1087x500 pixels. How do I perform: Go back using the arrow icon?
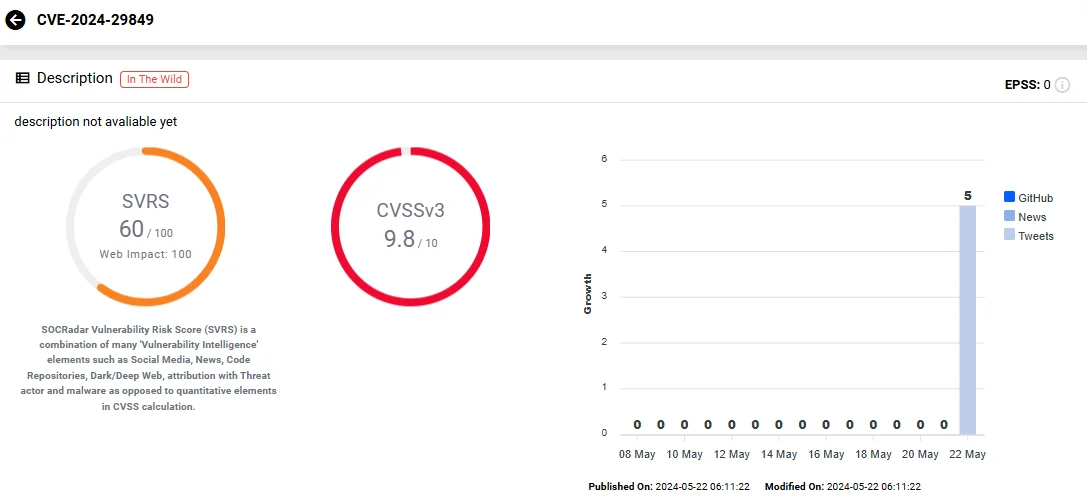point(15,20)
